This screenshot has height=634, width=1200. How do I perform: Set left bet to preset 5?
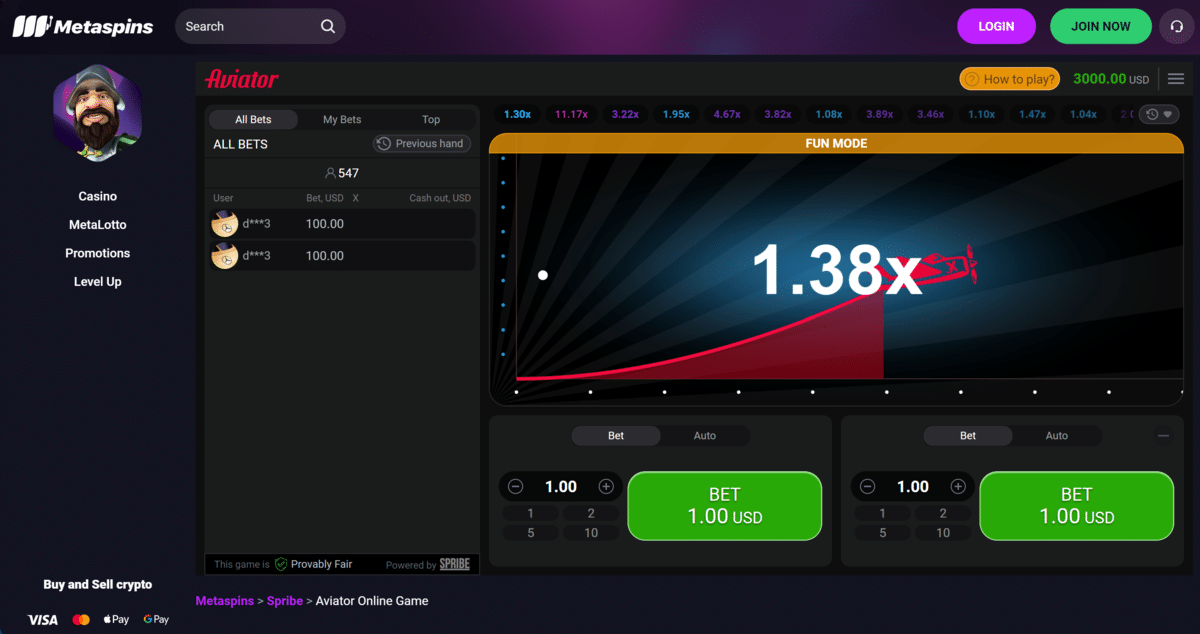click(x=531, y=533)
